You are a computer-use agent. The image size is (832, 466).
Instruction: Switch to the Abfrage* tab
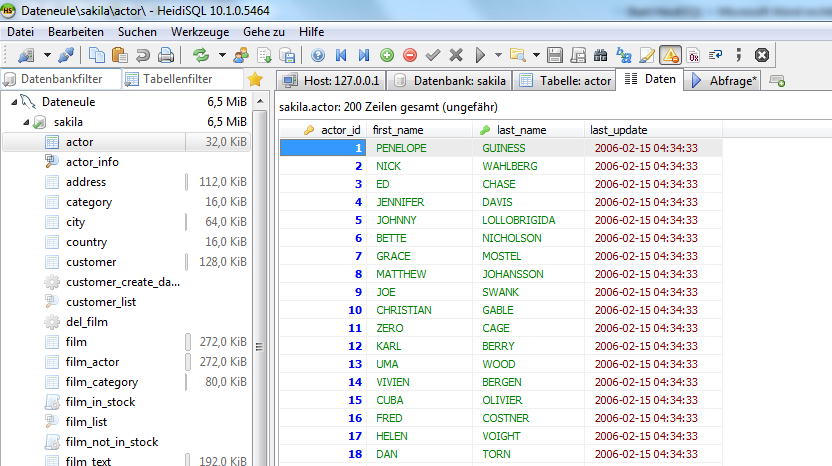point(724,80)
